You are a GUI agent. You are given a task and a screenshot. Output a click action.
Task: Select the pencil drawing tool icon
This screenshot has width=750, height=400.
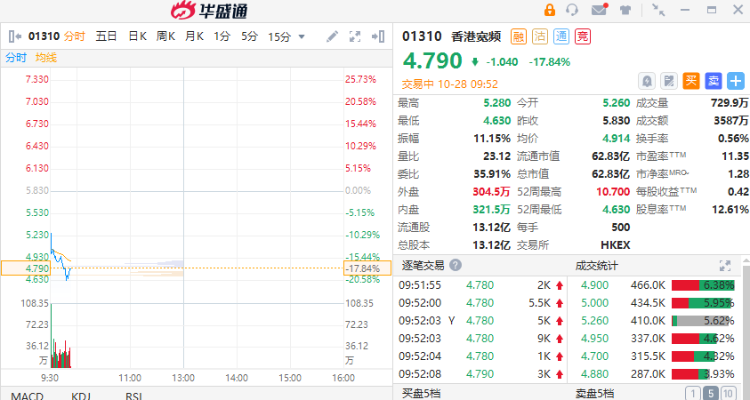coord(333,37)
